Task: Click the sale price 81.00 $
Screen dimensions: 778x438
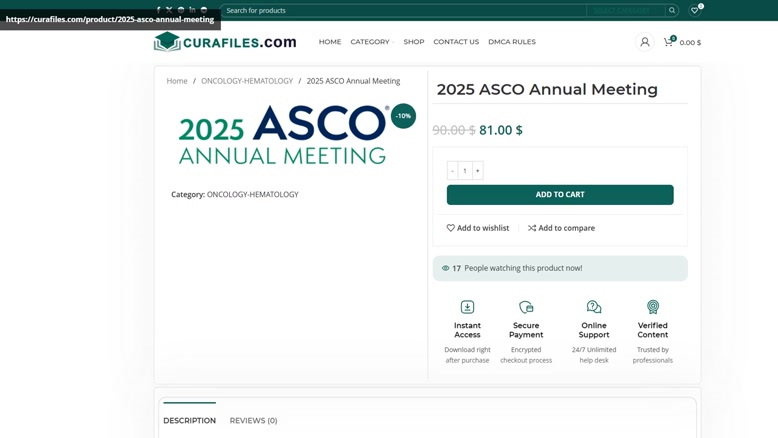Action: coord(501,130)
